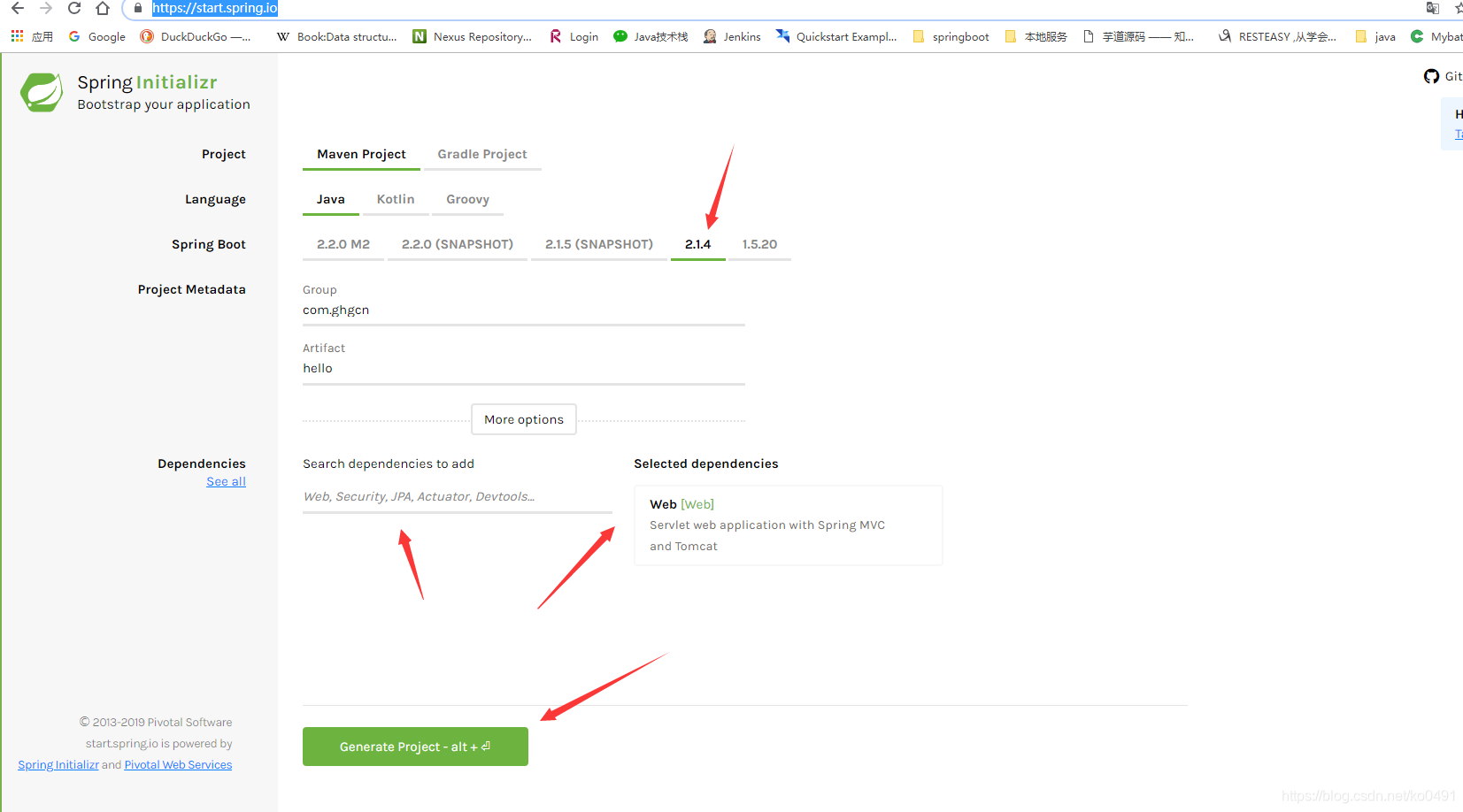Open the springboot bookmark folder
1463x812 pixels.
coord(951,36)
